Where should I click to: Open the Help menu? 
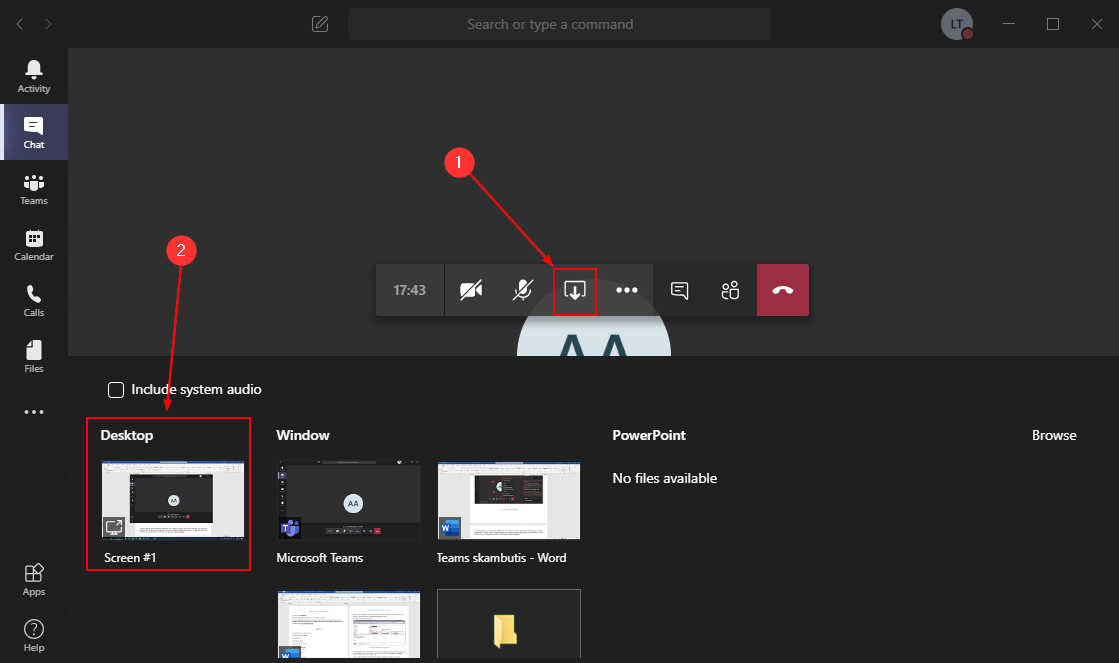click(34, 635)
